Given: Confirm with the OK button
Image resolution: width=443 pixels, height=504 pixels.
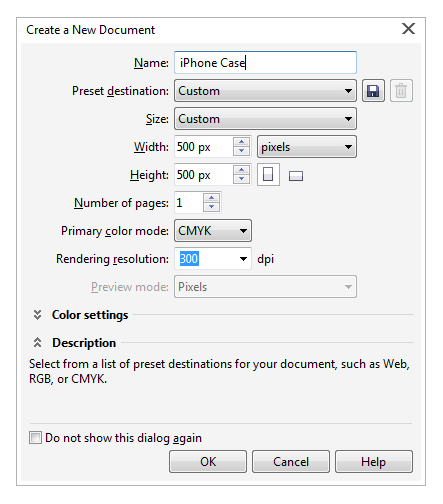Looking at the screenshot, I should click(208, 462).
